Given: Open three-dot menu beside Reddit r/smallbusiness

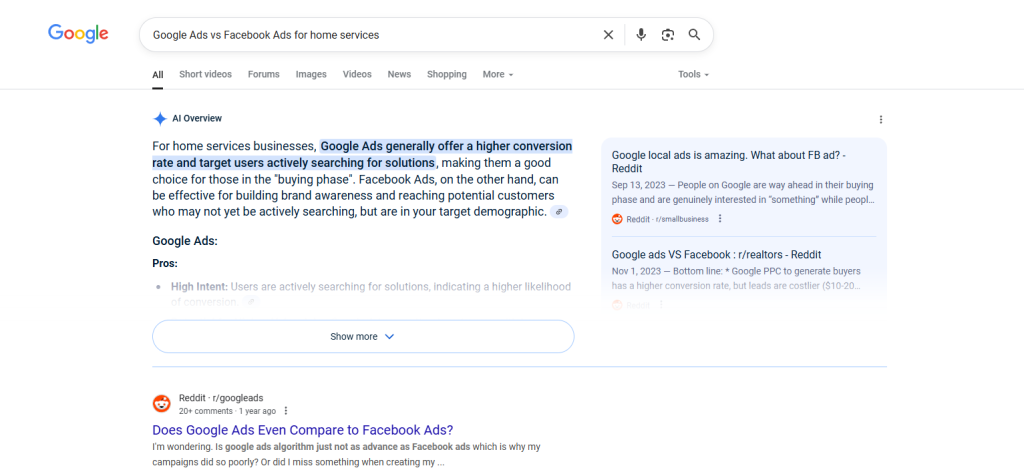Looking at the screenshot, I should pyautogui.click(x=720, y=219).
